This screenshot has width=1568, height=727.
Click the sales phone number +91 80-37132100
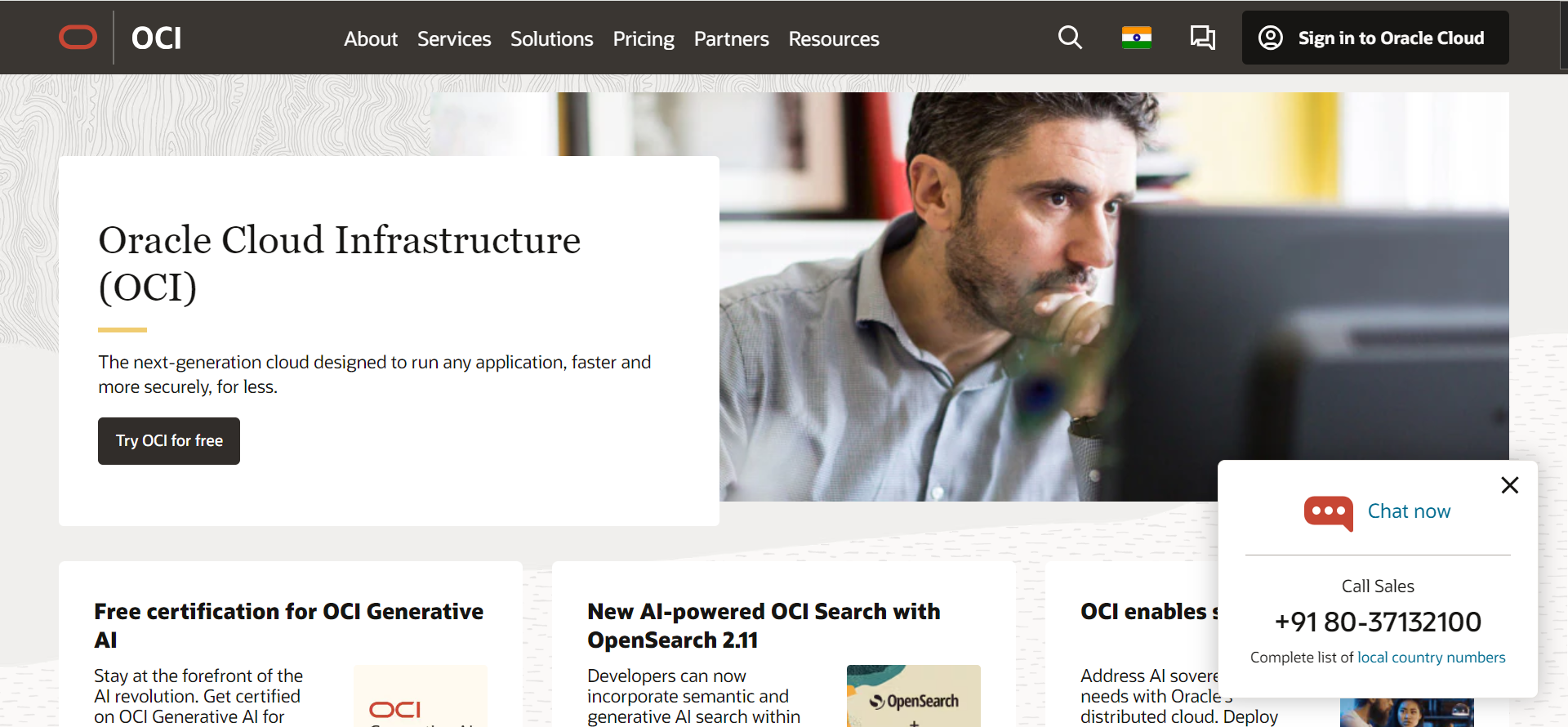[1378, 622]
